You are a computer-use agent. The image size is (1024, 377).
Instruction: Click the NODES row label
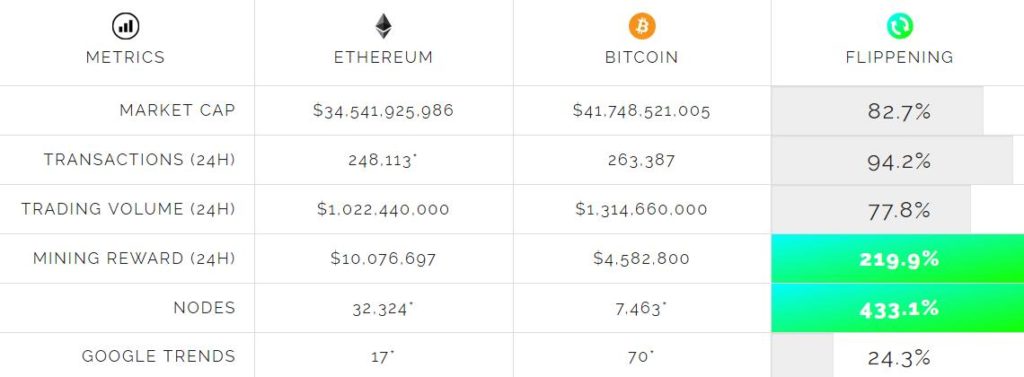coord(204,308)
